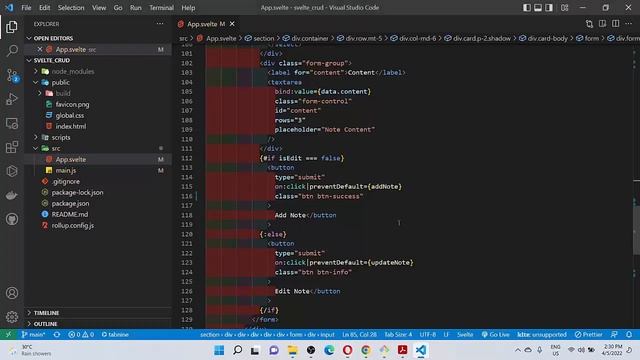Open Source Control view with badge
The image size is (640, 360).
pyautogui.click(x=12, y=76)
